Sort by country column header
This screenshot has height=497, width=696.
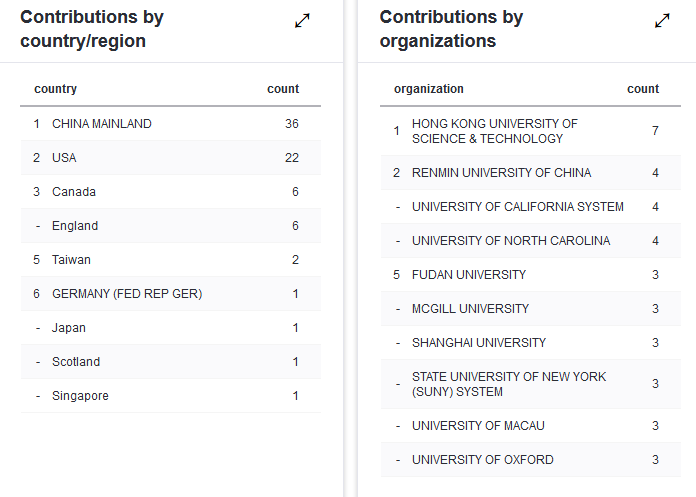[55, 89]
